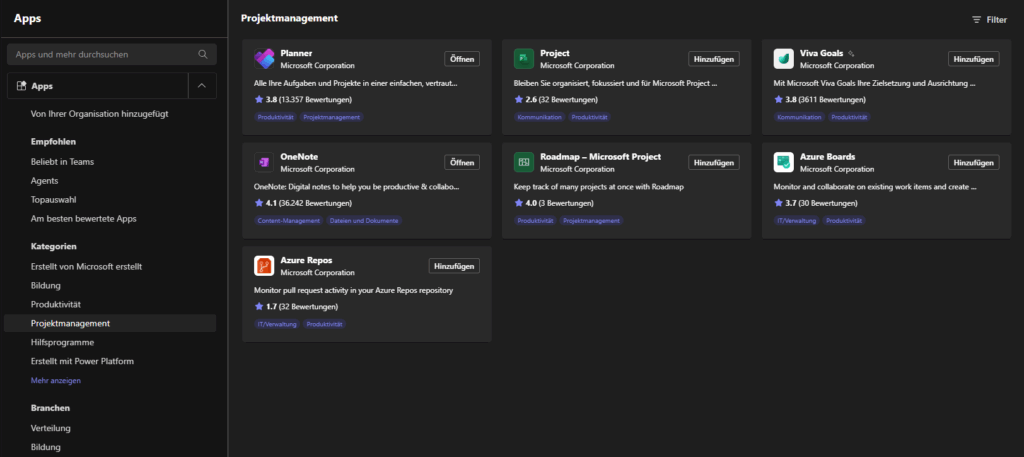Viewport: 1024px width, 457px height.
Task: Select Topauswahl in sidebar
Action: pyautogui.click(x=52, y=200)
